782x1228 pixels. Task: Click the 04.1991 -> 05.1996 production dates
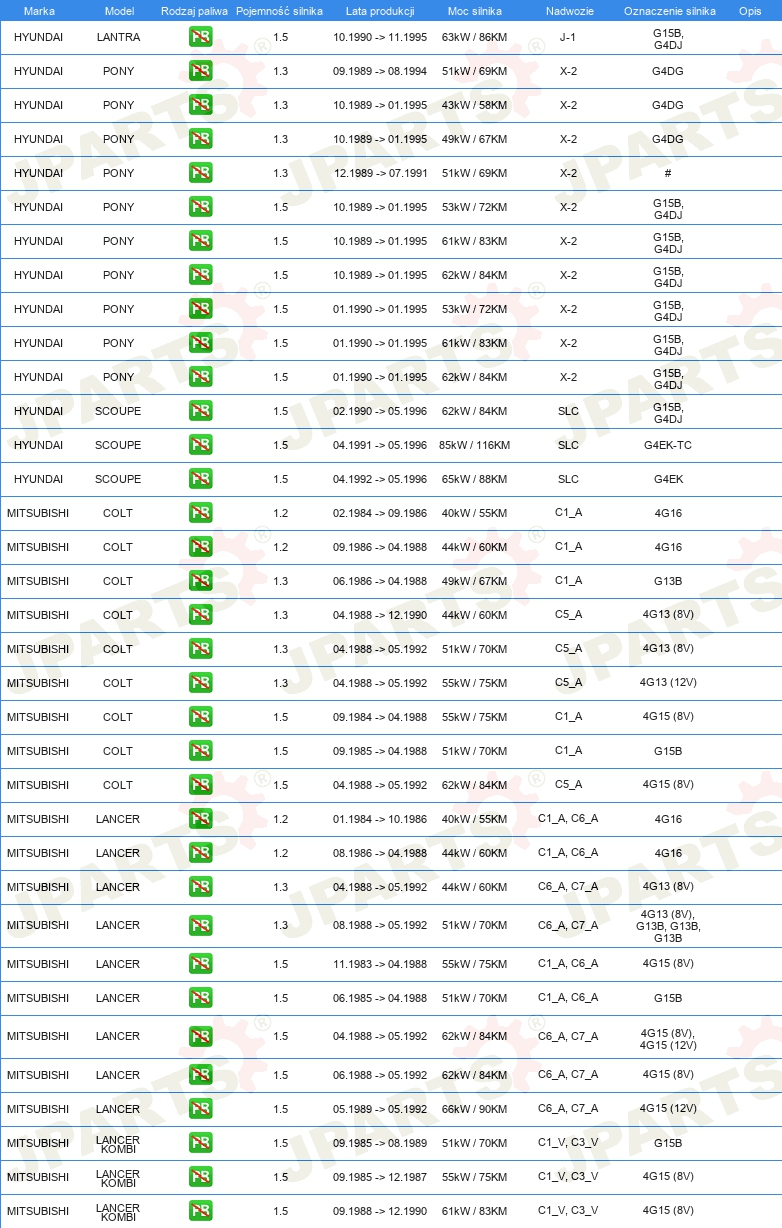[380, 446]
